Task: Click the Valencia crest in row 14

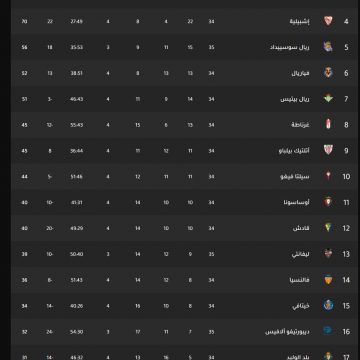Action: click(x=328, y=280)
